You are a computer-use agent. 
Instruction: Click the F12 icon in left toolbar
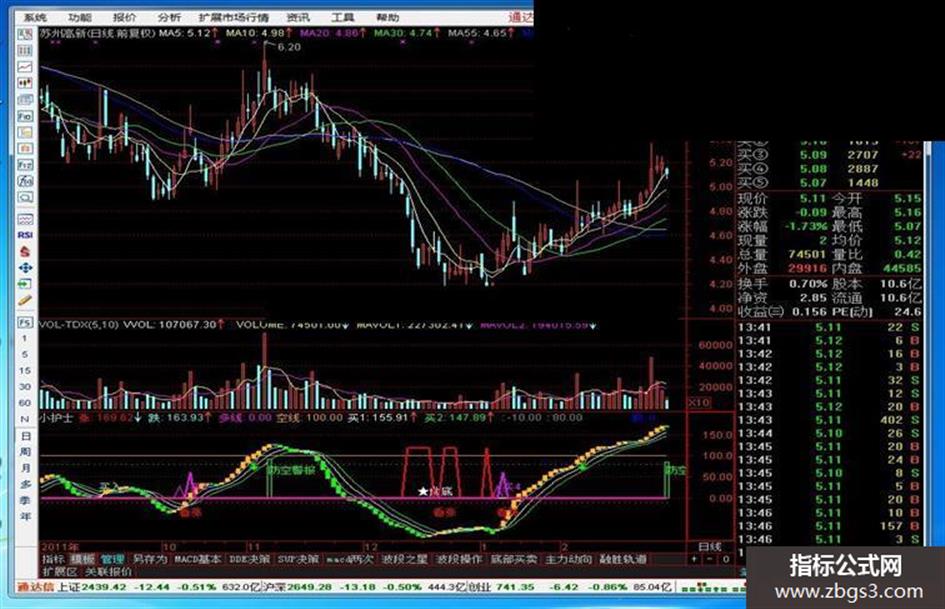click(x=25, y=165)
